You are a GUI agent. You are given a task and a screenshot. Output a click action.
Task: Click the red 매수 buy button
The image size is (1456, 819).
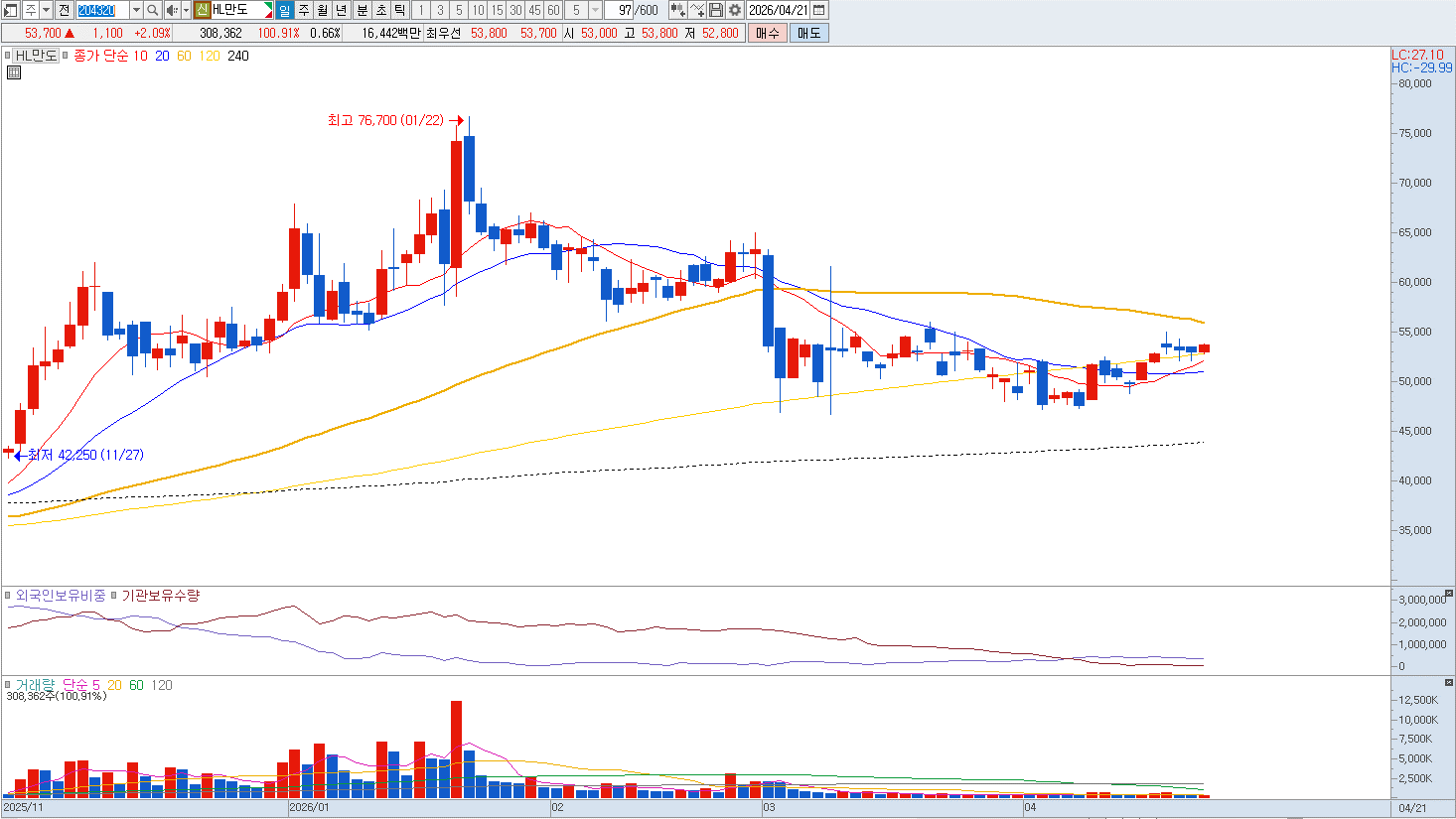[767, 33]
